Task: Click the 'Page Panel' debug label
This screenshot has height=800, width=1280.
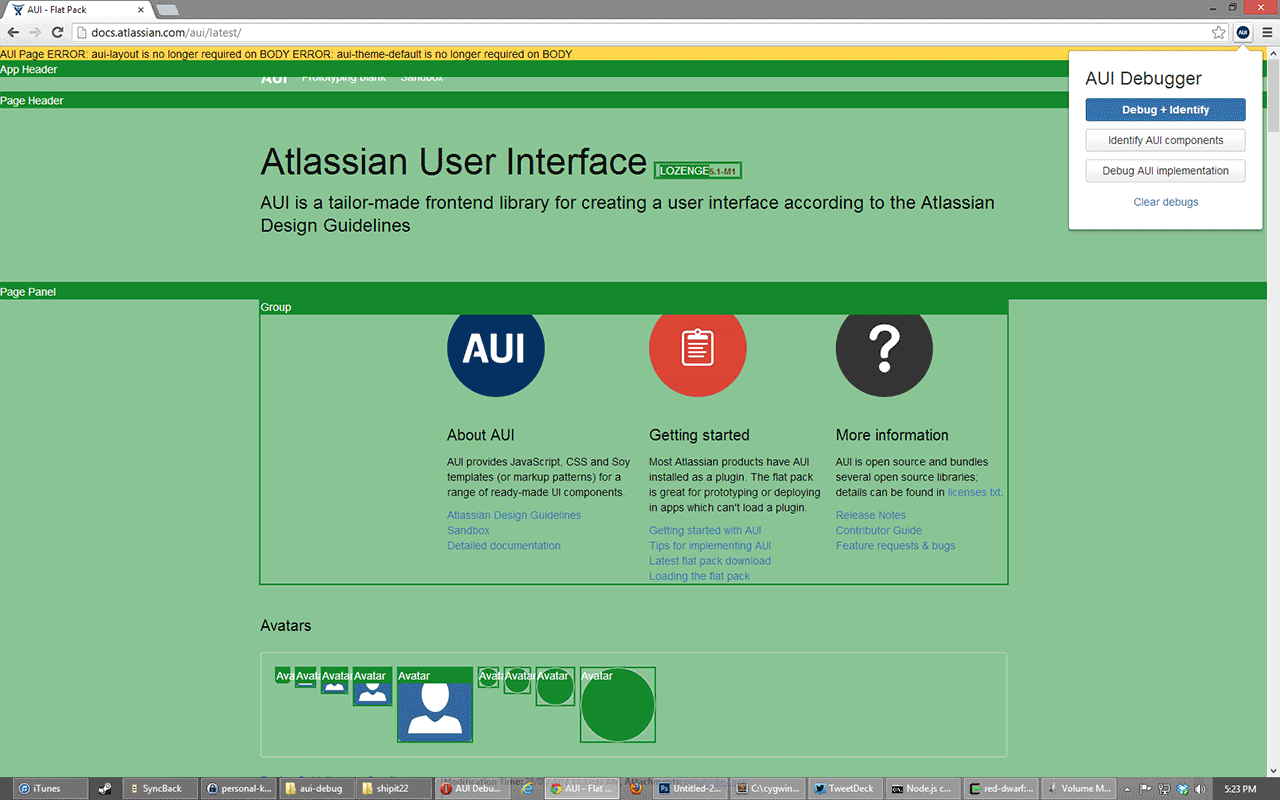Action: pos(28,292)
